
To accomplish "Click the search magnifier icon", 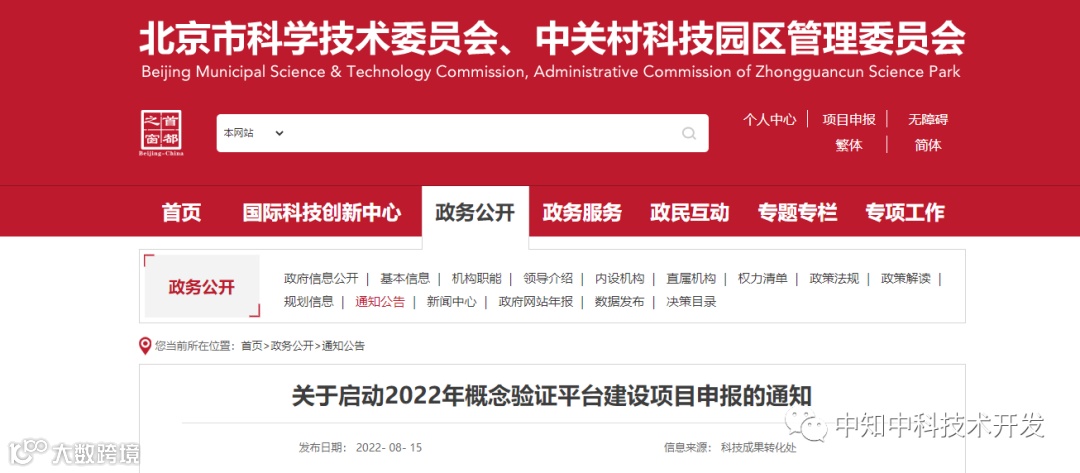I will tap(689, 133).
